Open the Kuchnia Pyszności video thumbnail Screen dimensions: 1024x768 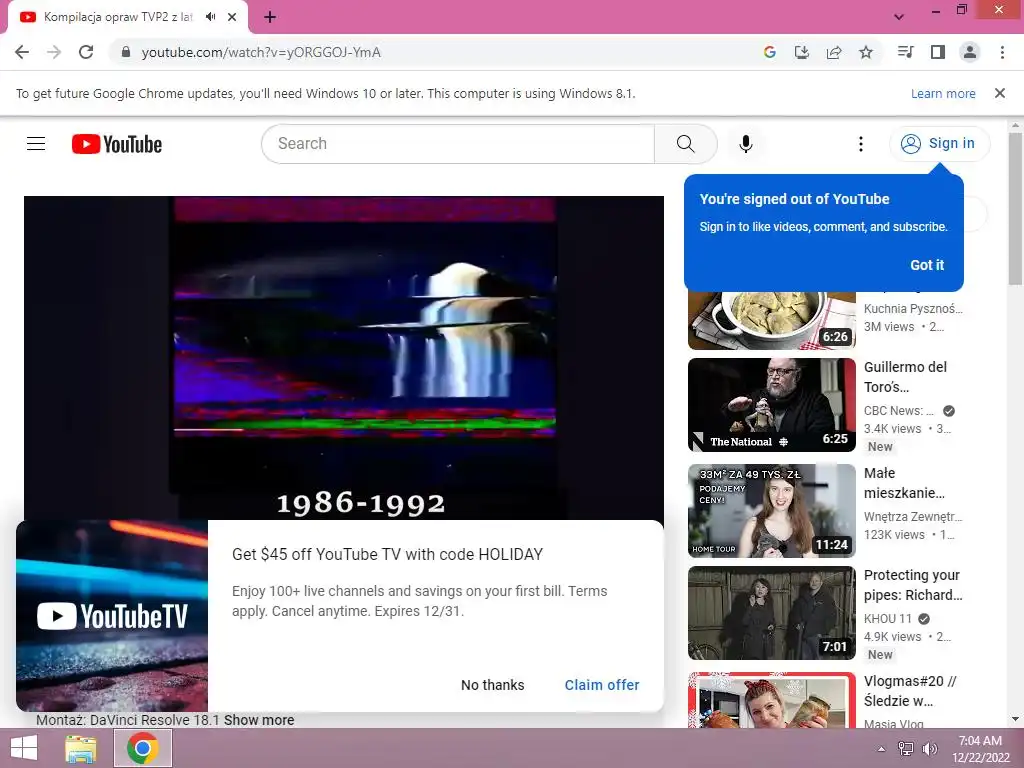(x=771, y=321)
